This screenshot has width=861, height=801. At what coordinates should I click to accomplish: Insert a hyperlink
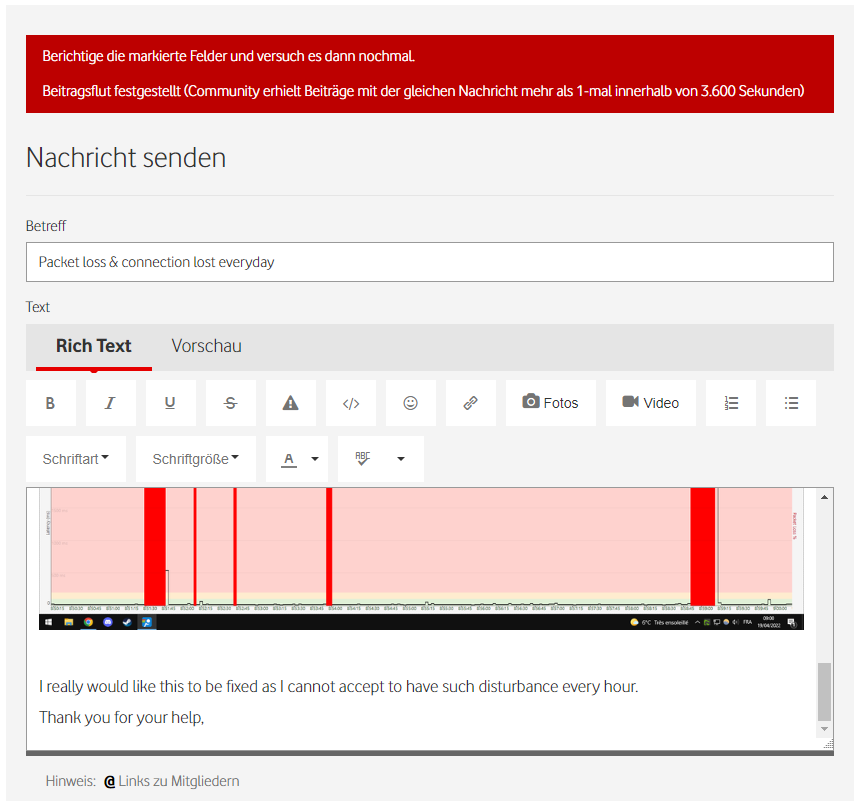click(x=471, y=403)
